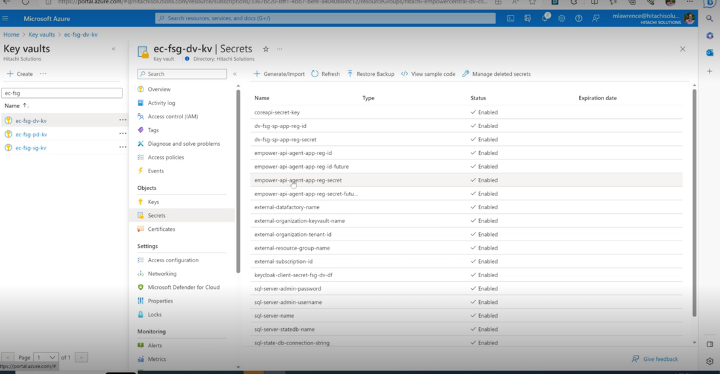The height and width of the screenshot is (374, 720).
Task: Click Give feedback link
Action: coord(655,359)
